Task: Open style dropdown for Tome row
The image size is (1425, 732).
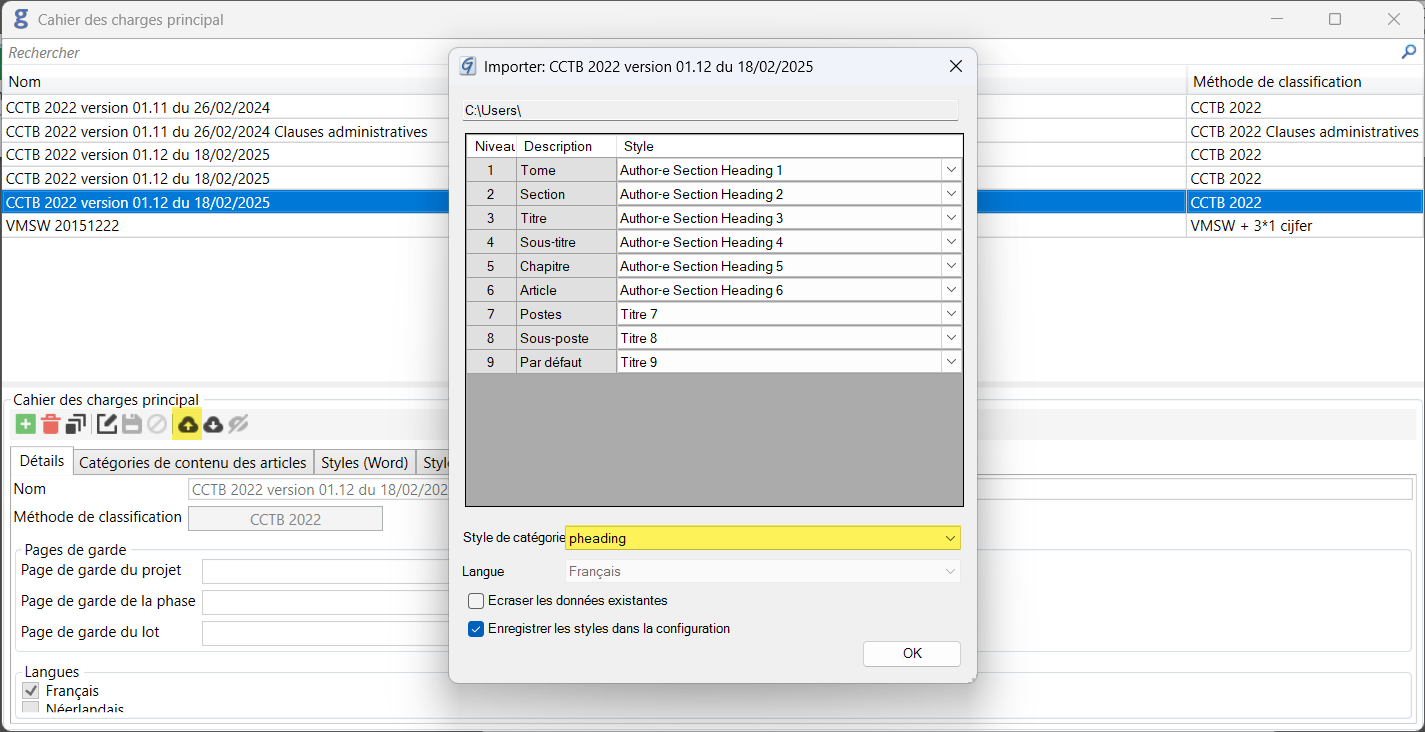Action: point(951,170)
